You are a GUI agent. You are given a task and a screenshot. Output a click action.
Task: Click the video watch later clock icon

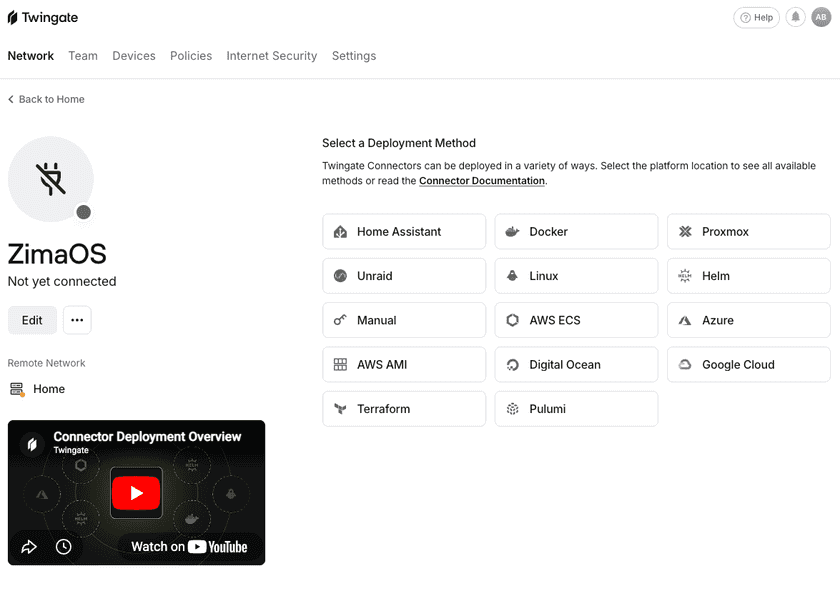[63, 547]
